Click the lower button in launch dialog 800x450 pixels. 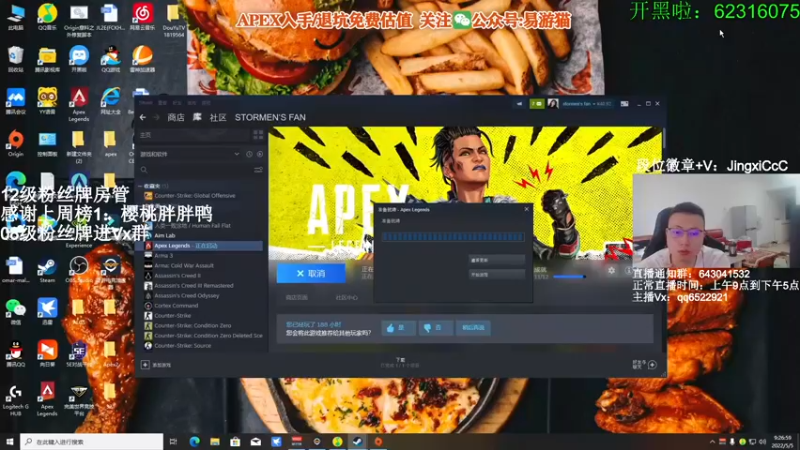[x=497, y=274]
